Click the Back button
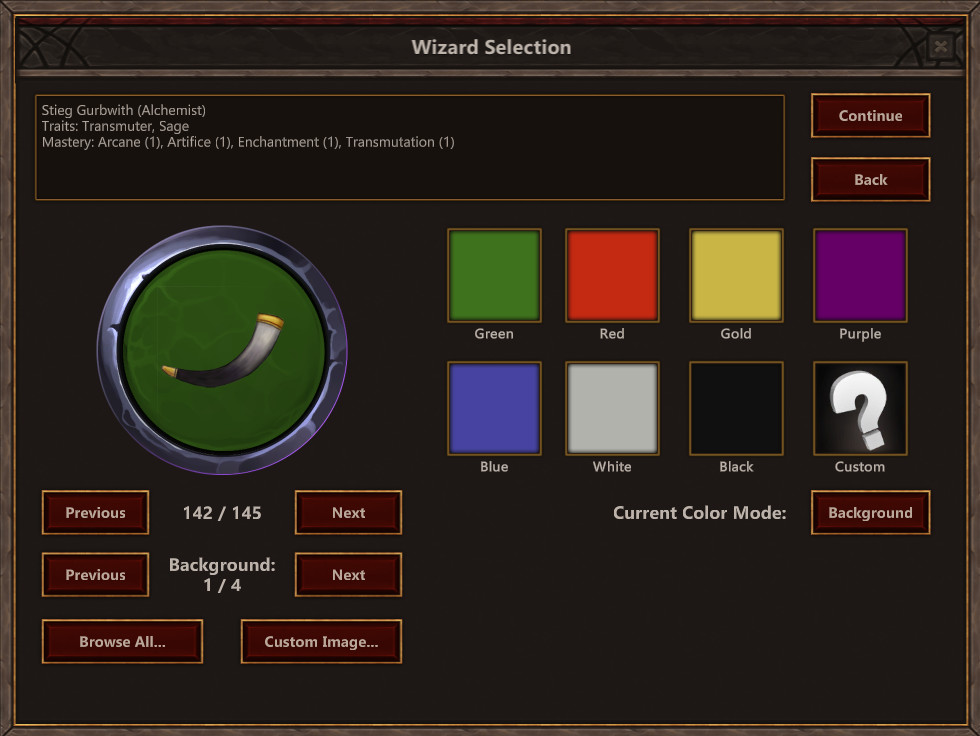The image size is (980, 736). [x=870, y=179]
